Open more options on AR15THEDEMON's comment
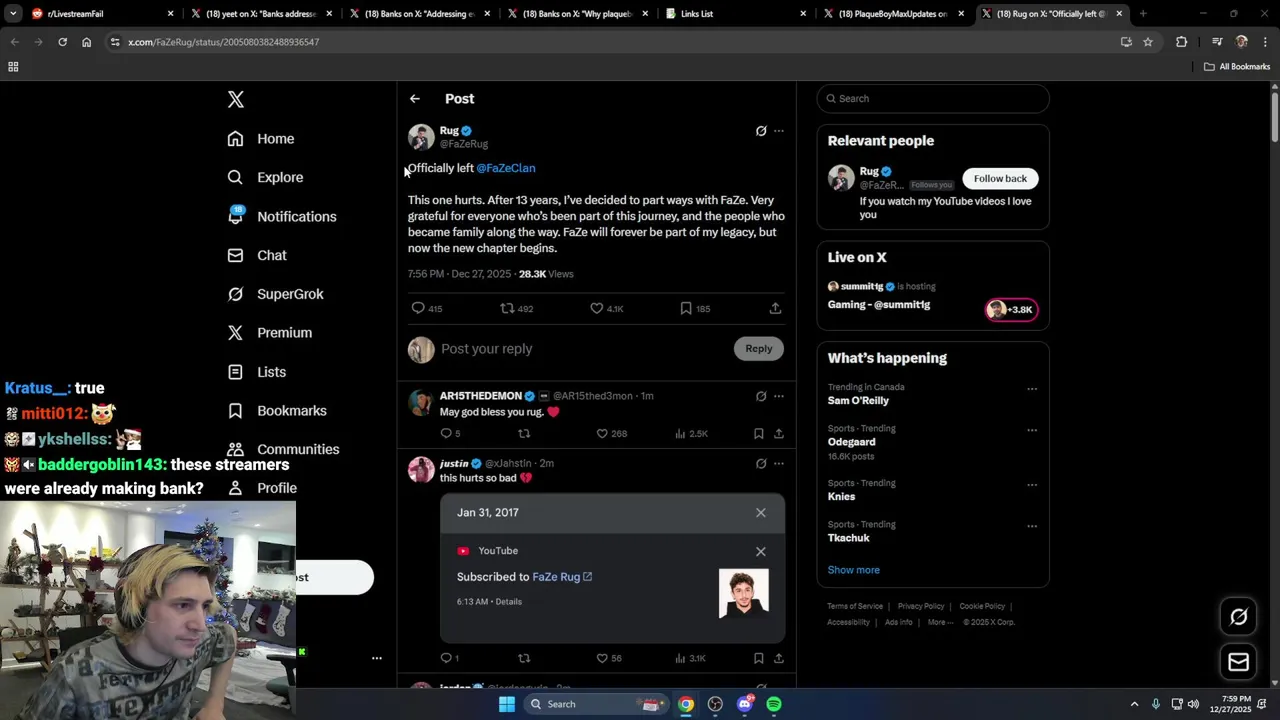Image resolution: width=1280 pixels, height=720 pixels. (x=779, y=396)
